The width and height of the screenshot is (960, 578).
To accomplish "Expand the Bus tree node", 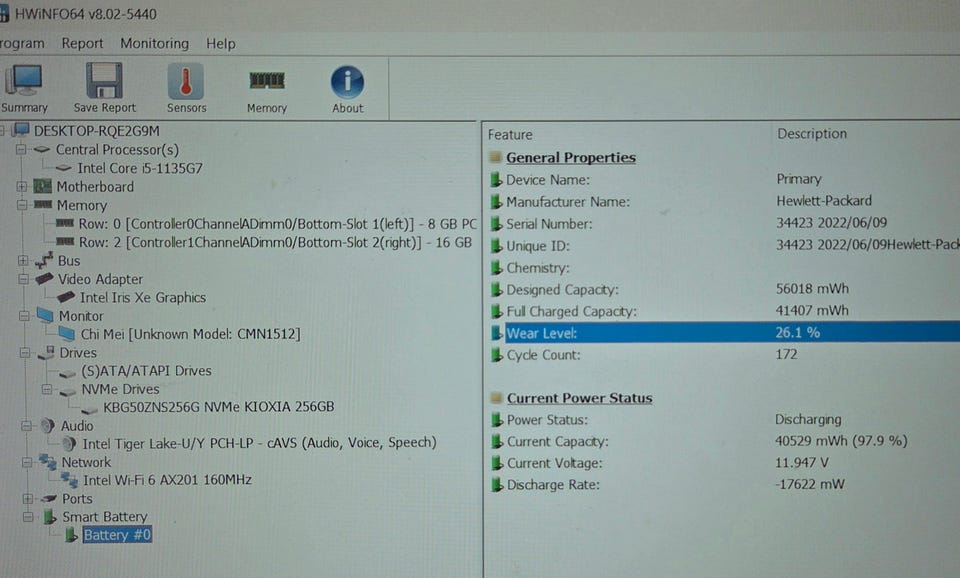I will (23, 260).
